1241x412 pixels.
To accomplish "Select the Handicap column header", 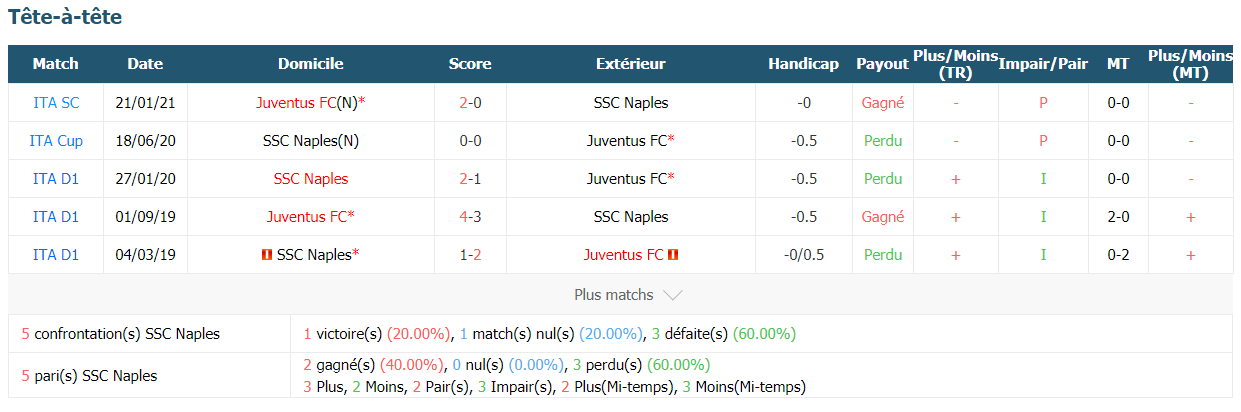I will [803, 64].
